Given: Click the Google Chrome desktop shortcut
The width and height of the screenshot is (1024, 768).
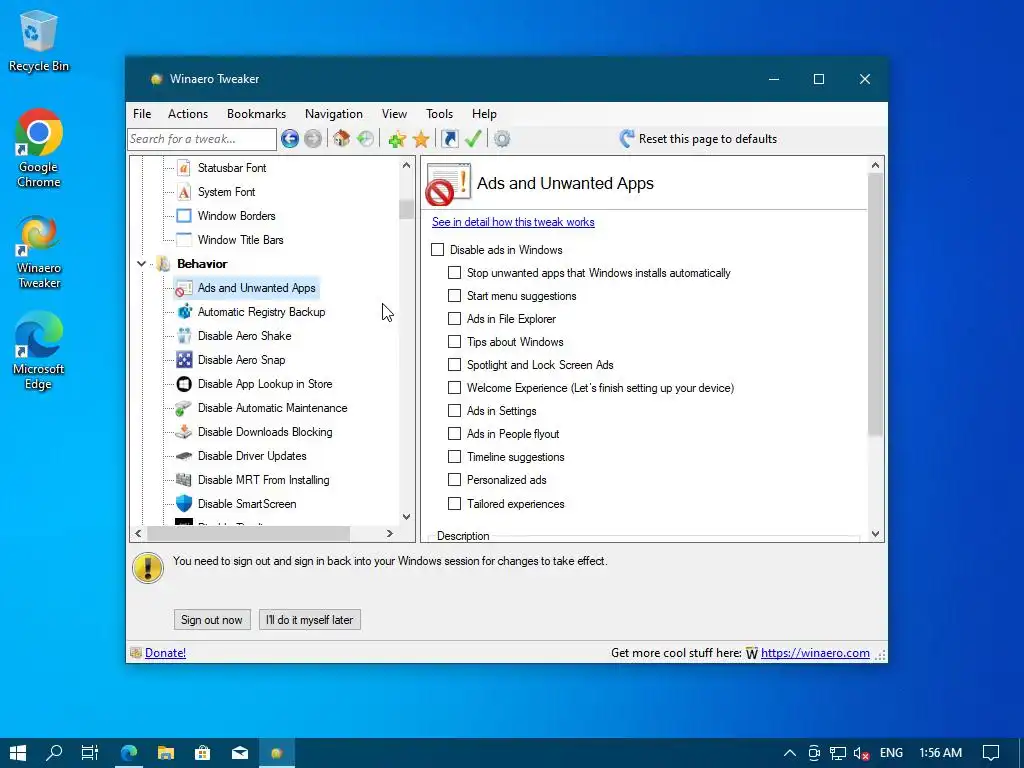Looking at the screenshot, I should (x=39, y=148).
